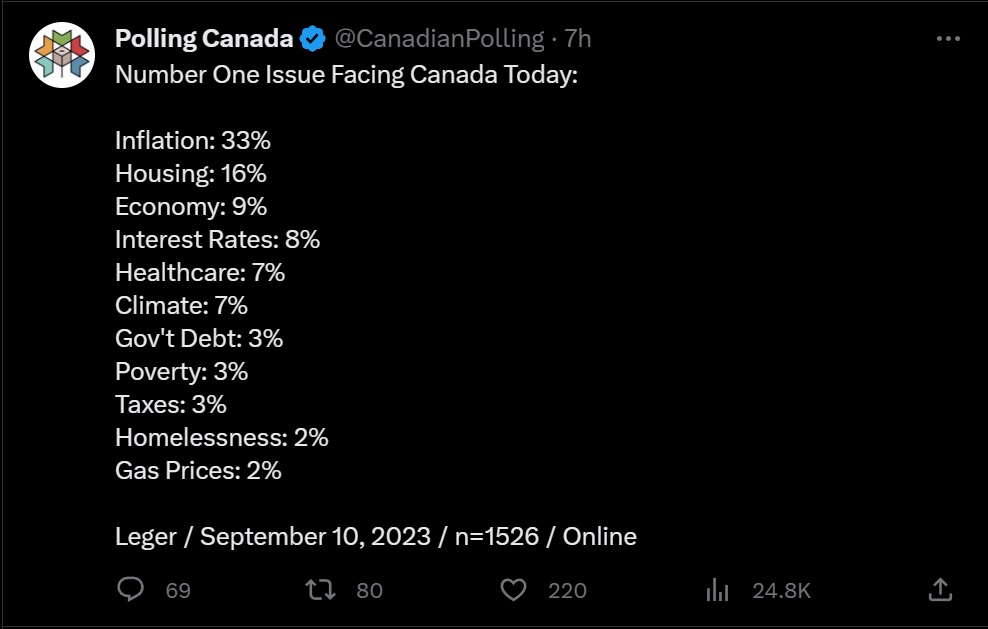Click the 7h timestamp link

[578, 39]
